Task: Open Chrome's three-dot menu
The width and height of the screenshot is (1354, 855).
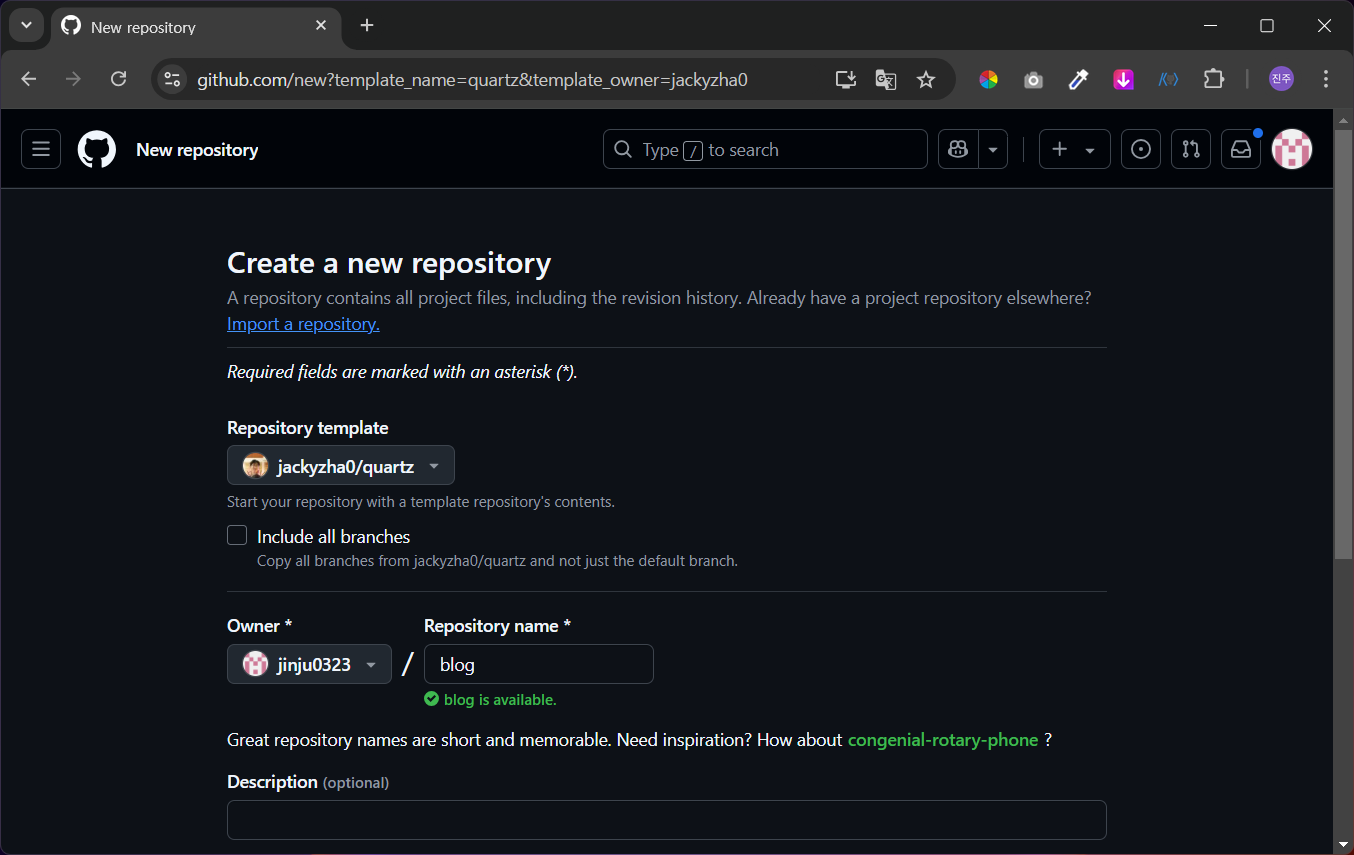Action: click(x=1325, y=78)
